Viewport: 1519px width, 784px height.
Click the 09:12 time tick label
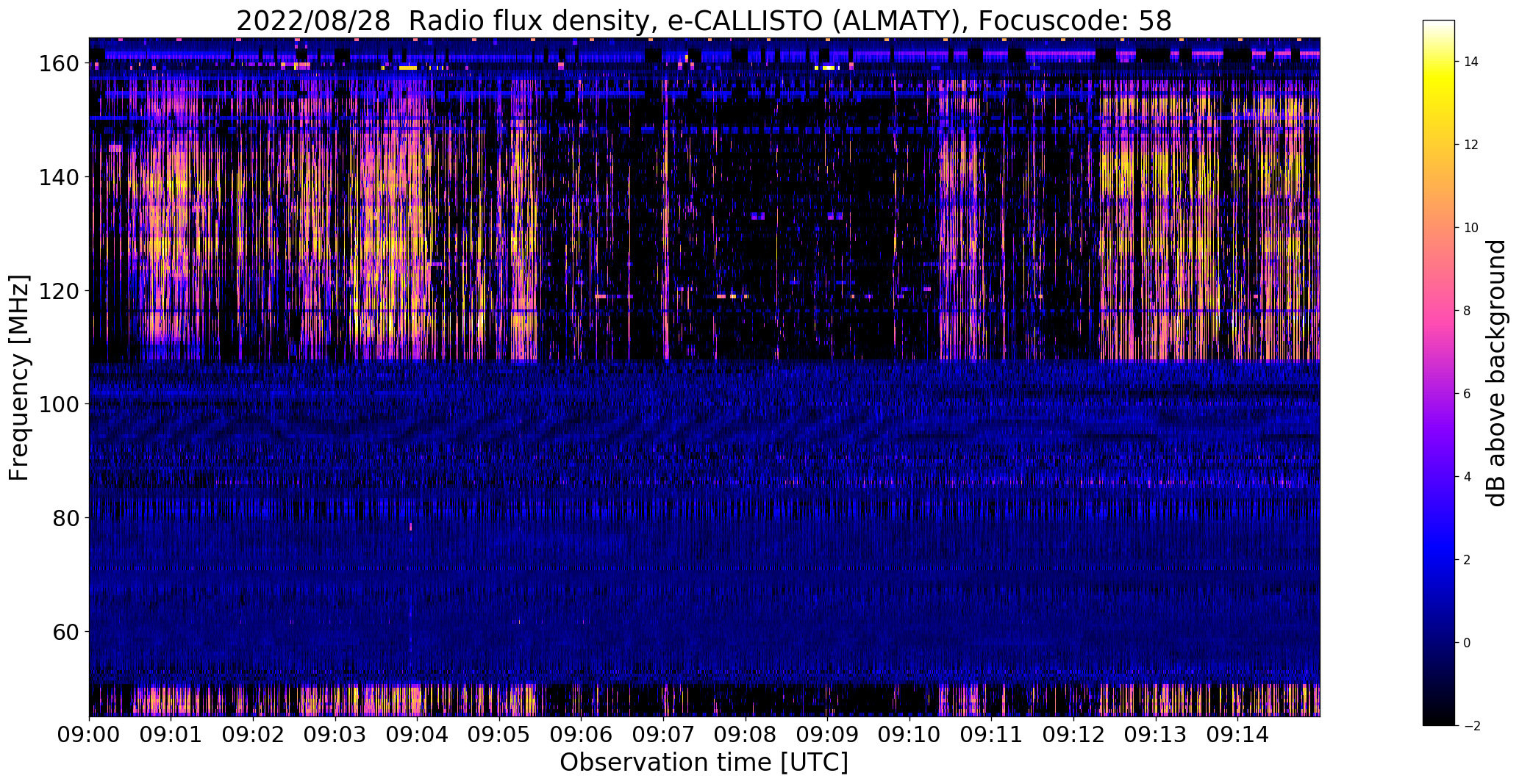coord(1074,734)
